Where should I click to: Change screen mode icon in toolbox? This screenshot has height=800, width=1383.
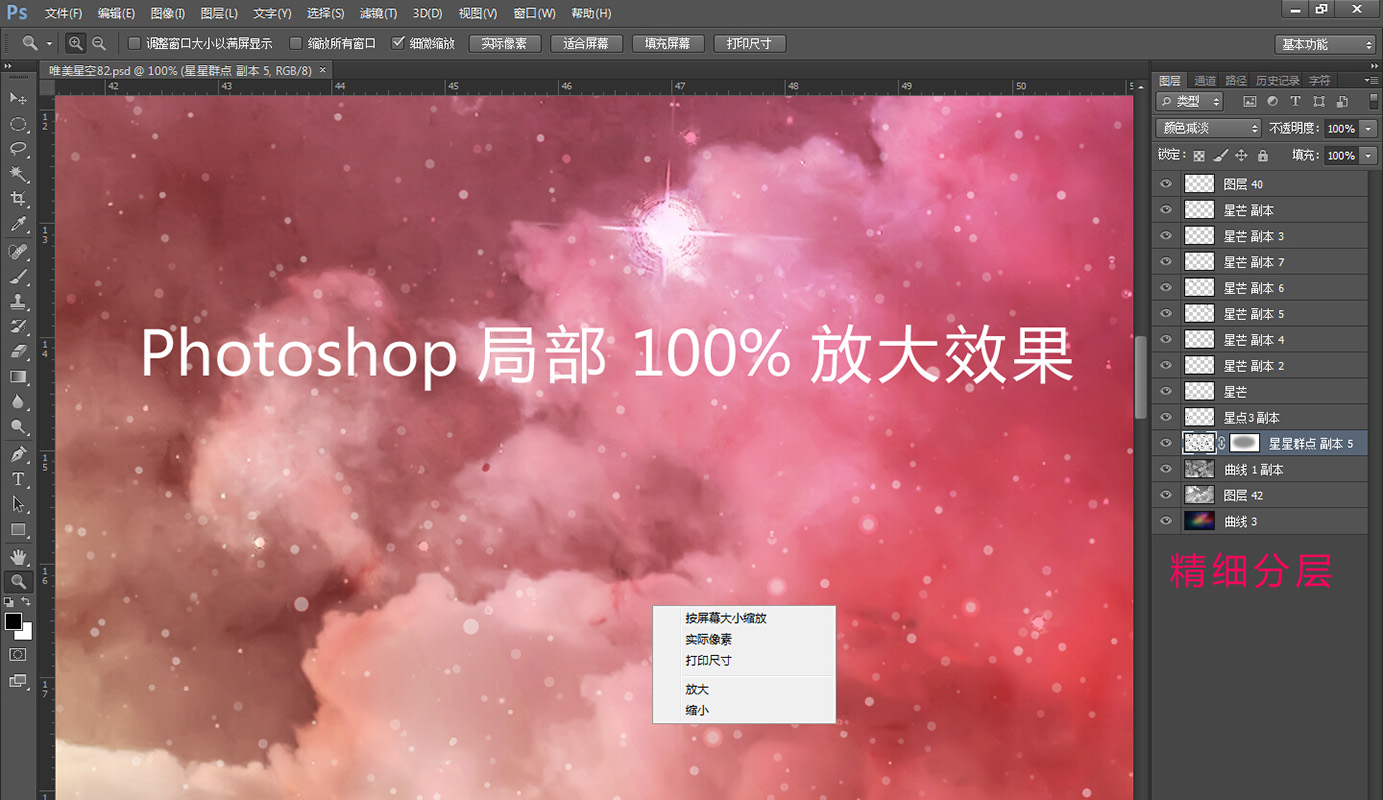(x=18, y=681)
